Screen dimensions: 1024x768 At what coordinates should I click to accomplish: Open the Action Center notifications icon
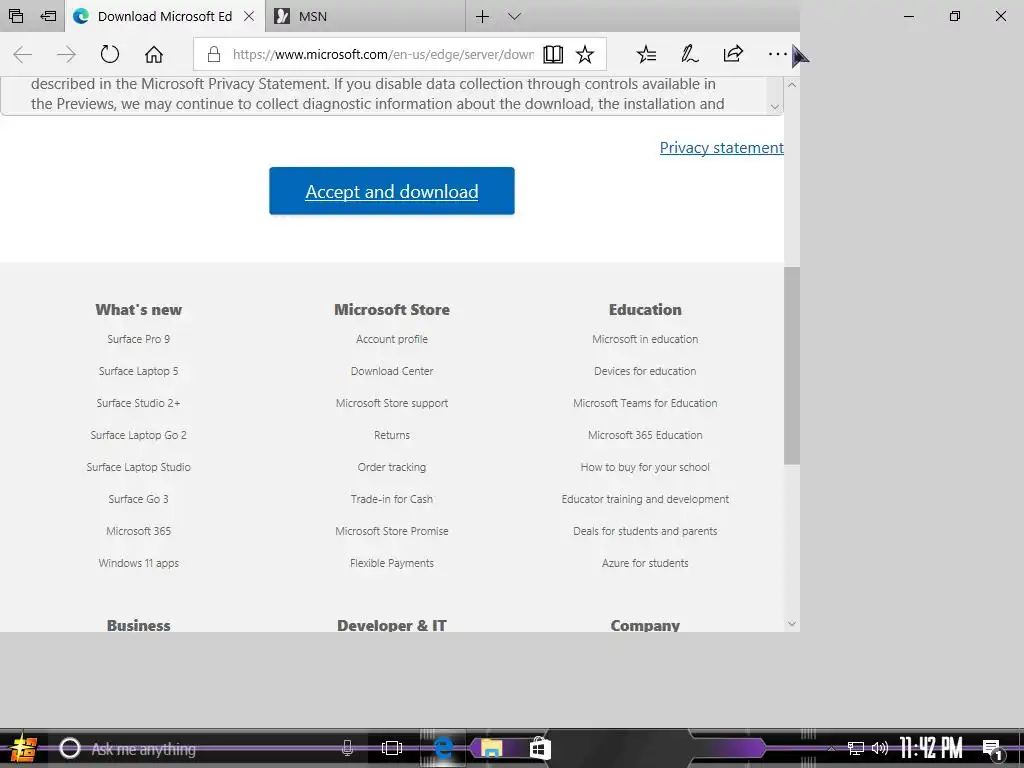pyautogui.click(x=993, y=749)
